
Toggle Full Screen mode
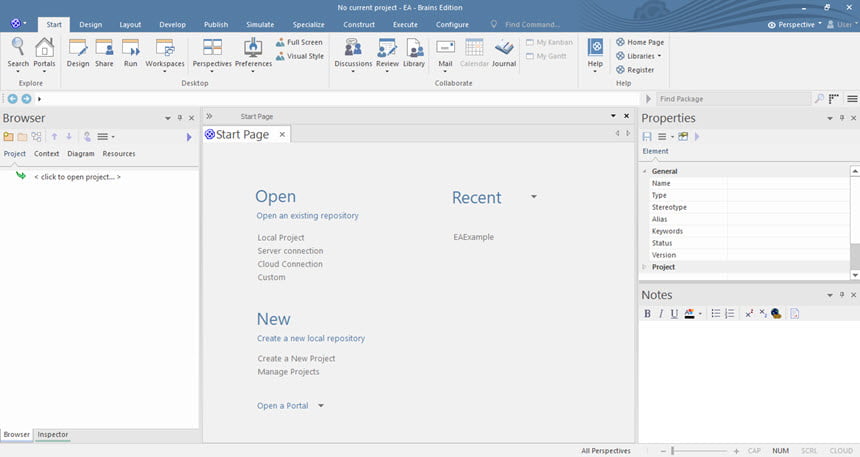pos(299,42)
